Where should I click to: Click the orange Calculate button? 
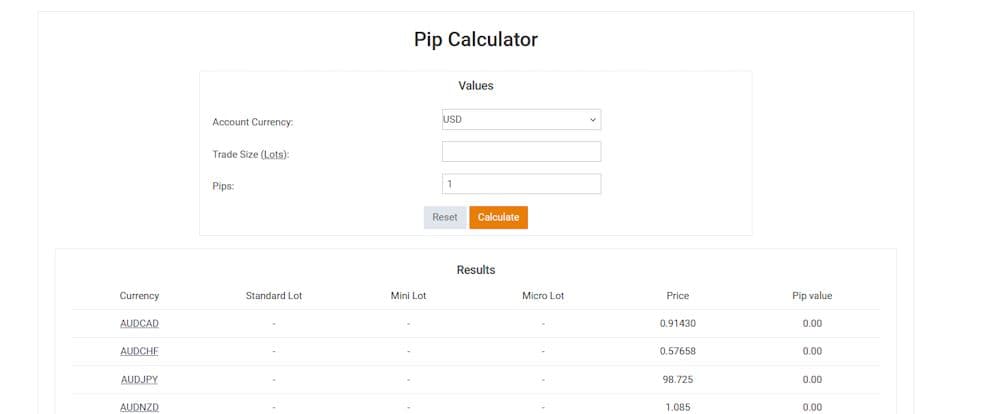tap(498, 218)
